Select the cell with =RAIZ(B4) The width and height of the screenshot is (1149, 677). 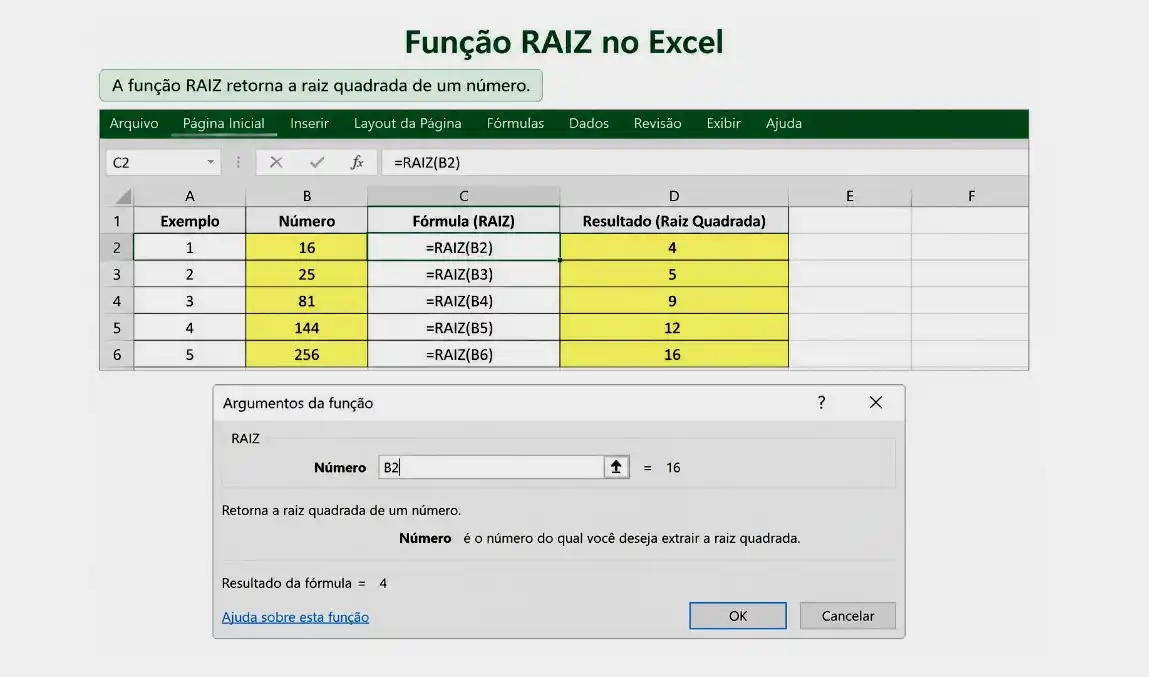coord(463,301)
